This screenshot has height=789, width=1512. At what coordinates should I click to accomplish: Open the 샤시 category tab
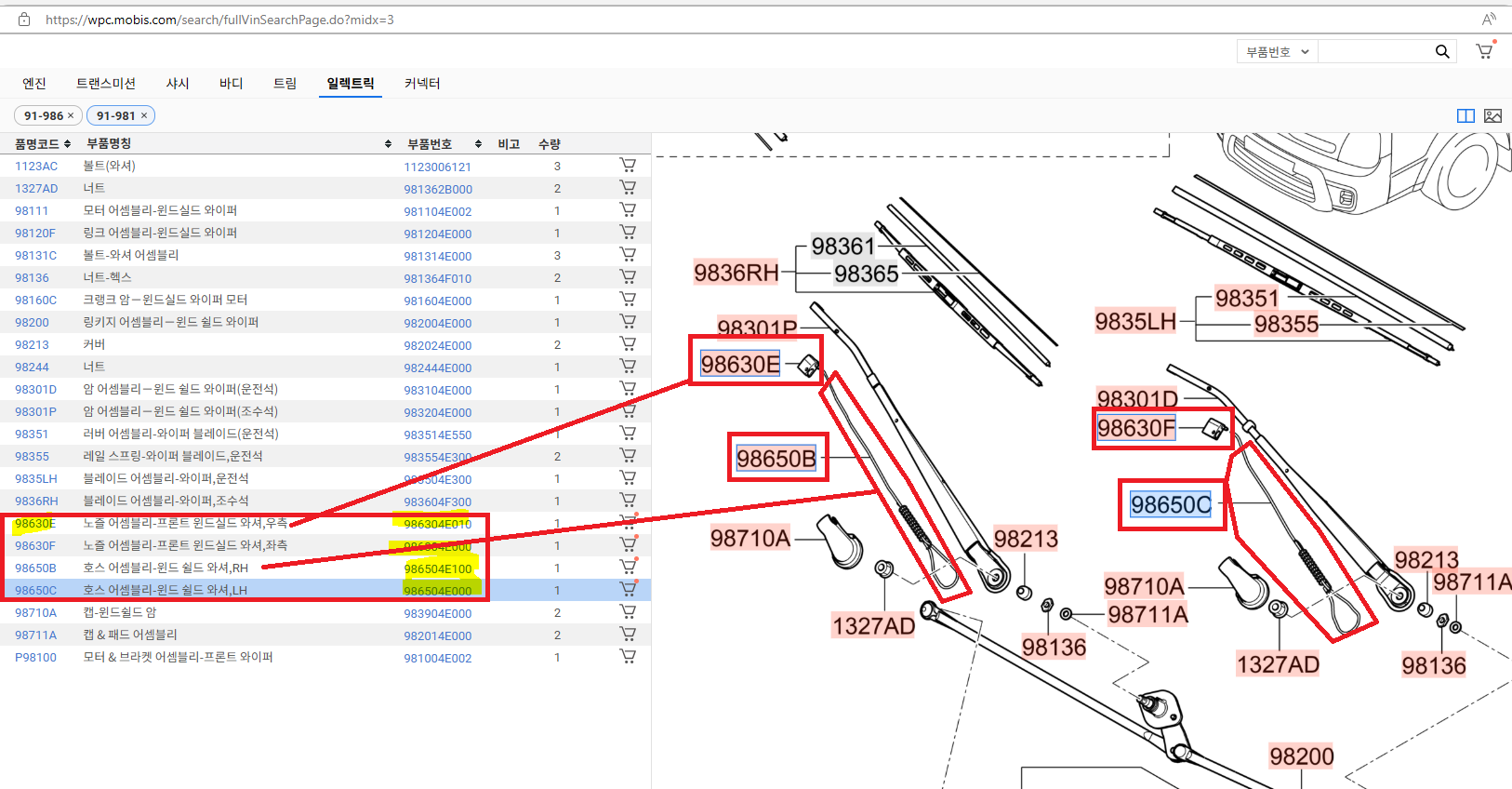178,84
